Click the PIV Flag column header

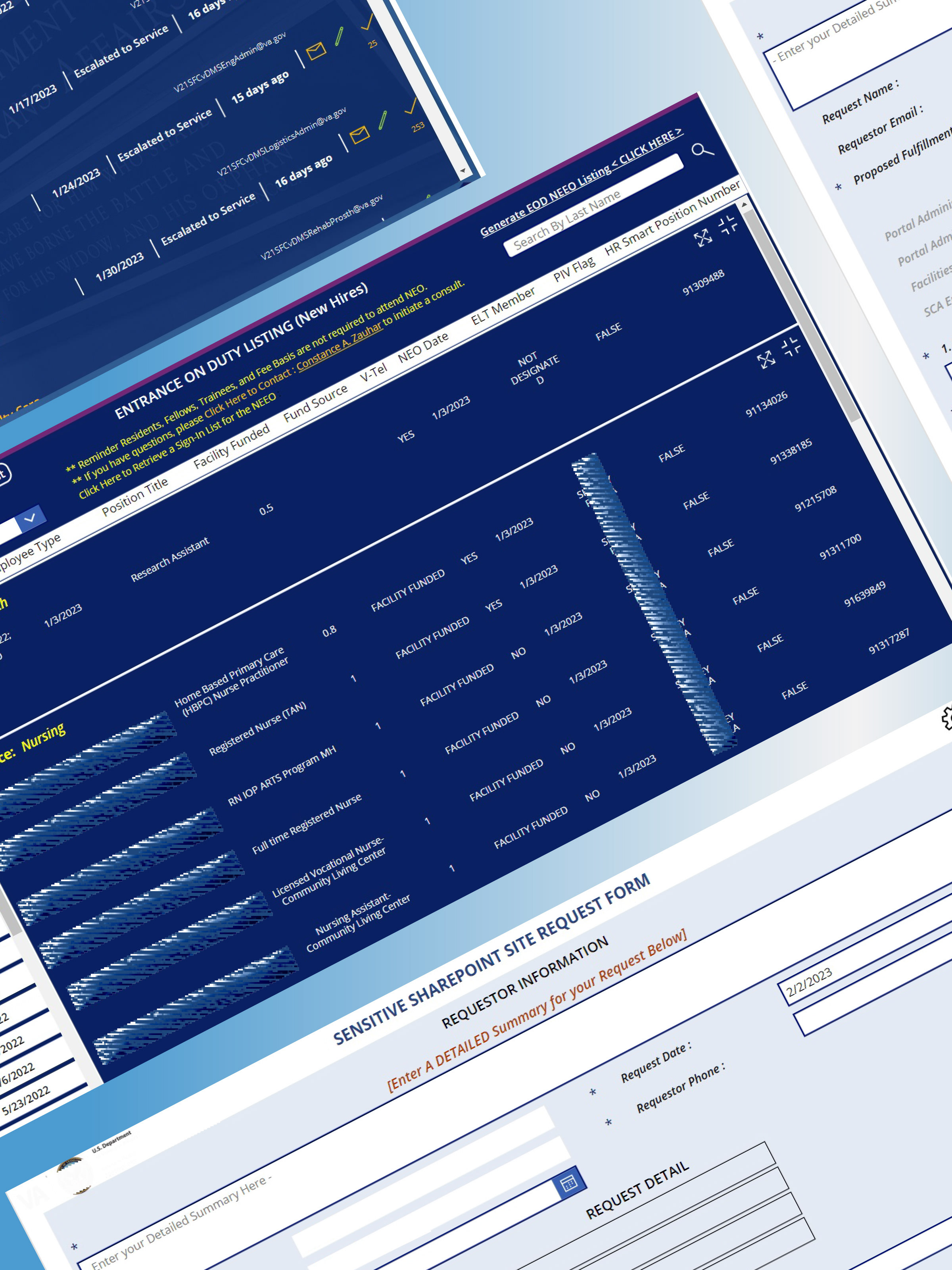[x=574, y=268]
